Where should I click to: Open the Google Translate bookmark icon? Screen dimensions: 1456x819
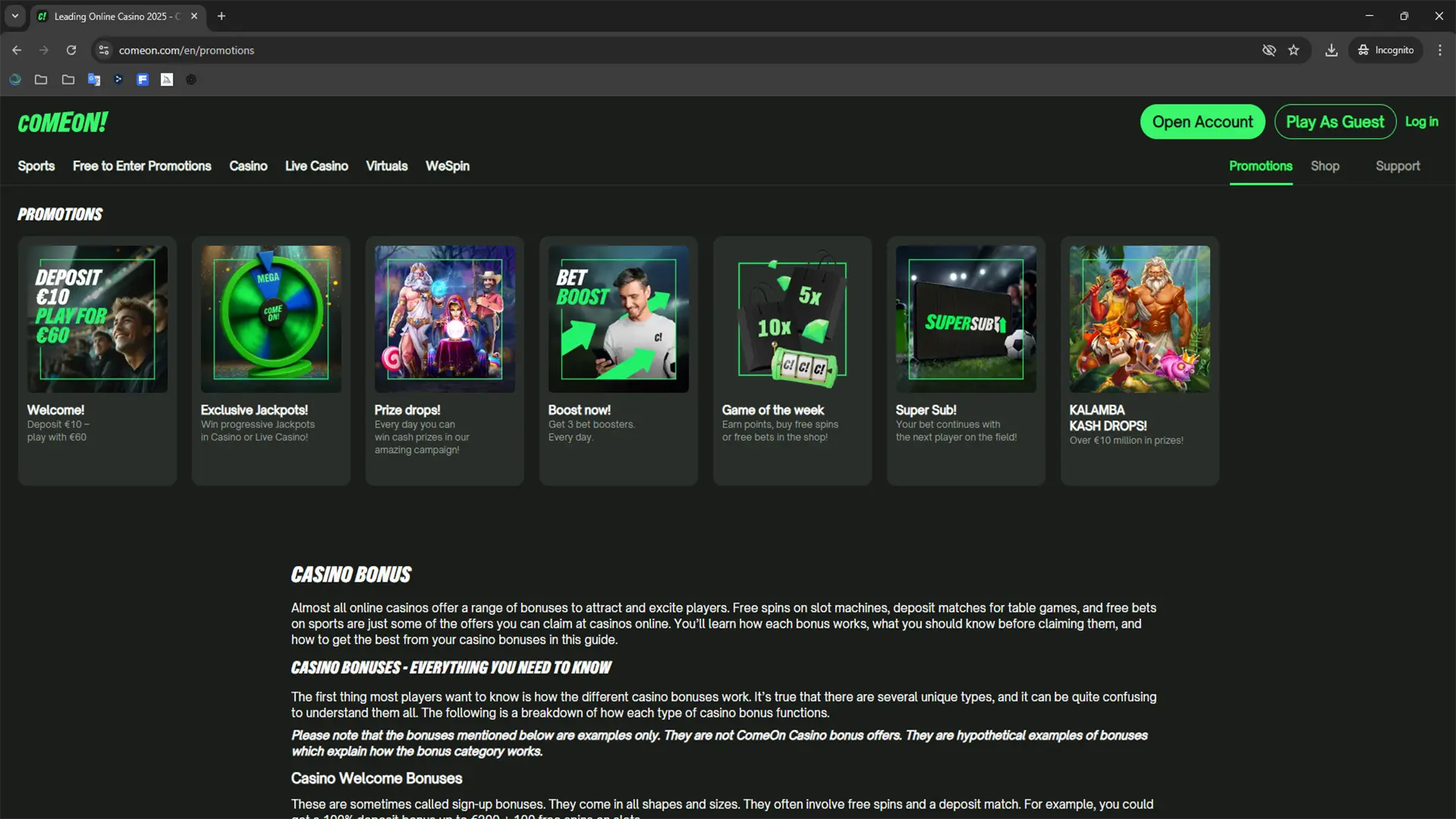click(94, 80)
